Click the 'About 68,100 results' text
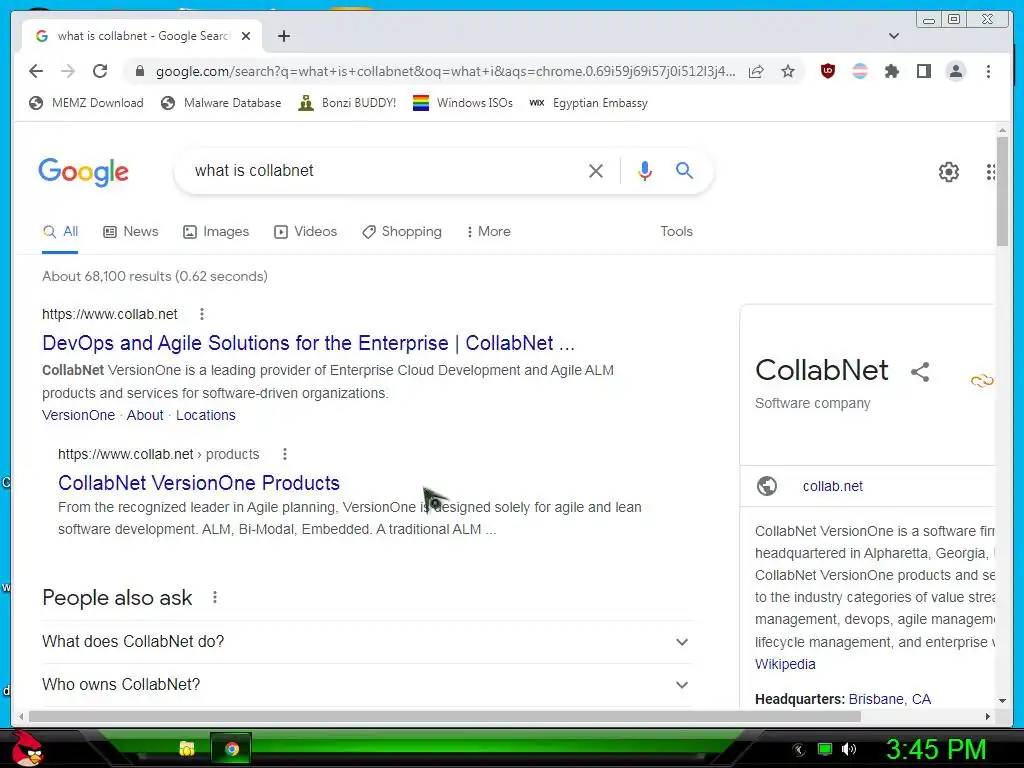 (155, 276)
